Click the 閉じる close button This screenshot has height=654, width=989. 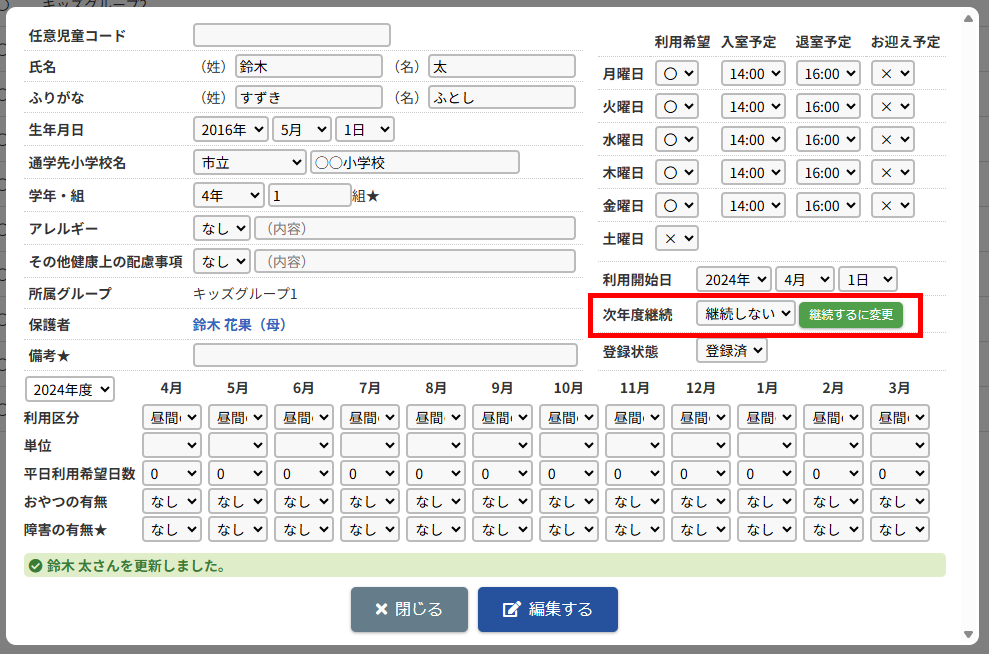pyautogui.click(x=409, y=609)
